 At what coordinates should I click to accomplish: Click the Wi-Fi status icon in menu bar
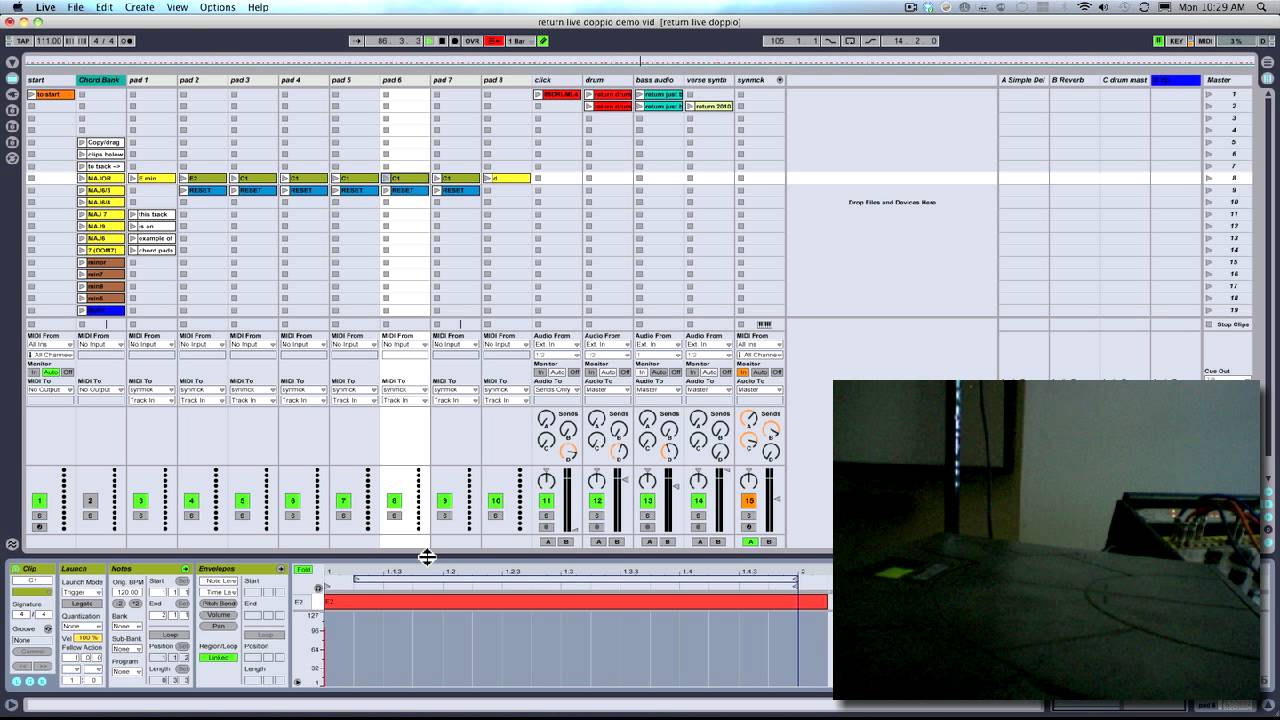click(x=1084, y=7)
